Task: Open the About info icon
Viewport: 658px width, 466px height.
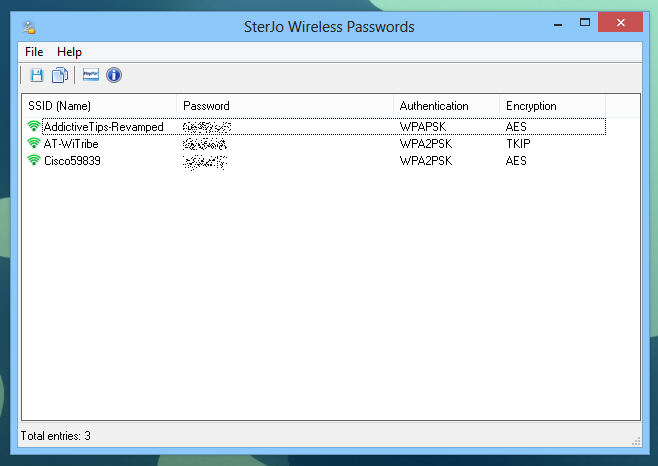Action: pyautogui.click(x=114, y=75)
